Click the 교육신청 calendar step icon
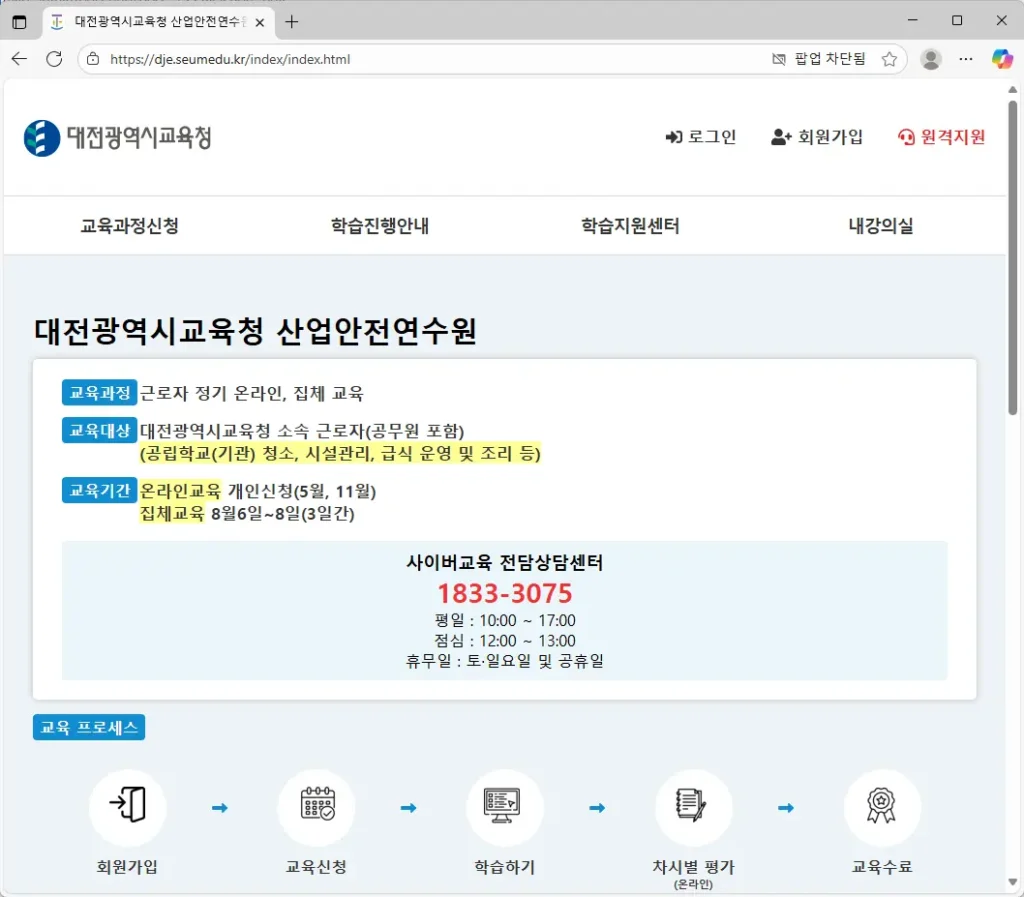The width and height of the screenshot is (1024, 897). click(317, 808)
